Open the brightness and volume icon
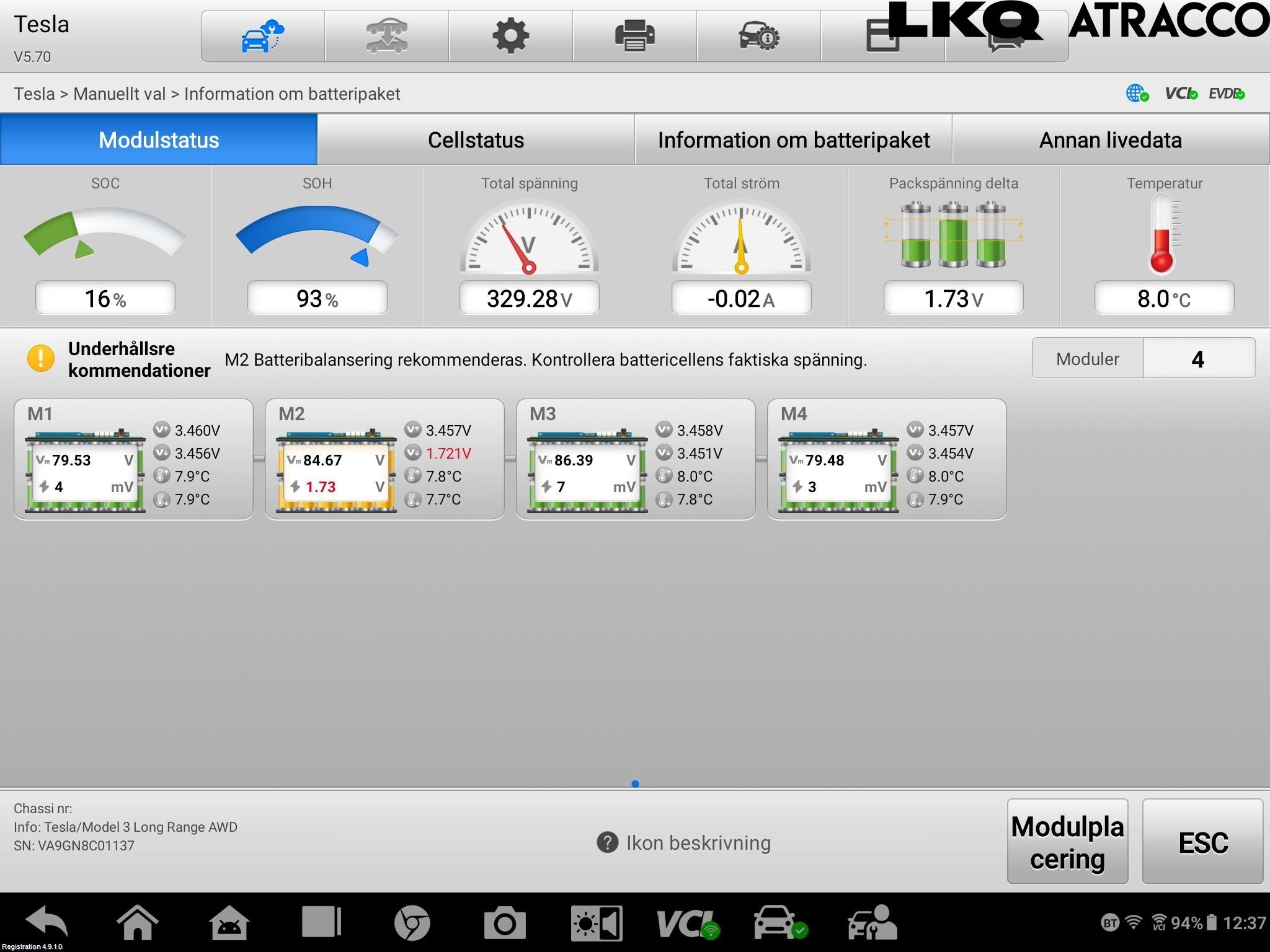 597,923
